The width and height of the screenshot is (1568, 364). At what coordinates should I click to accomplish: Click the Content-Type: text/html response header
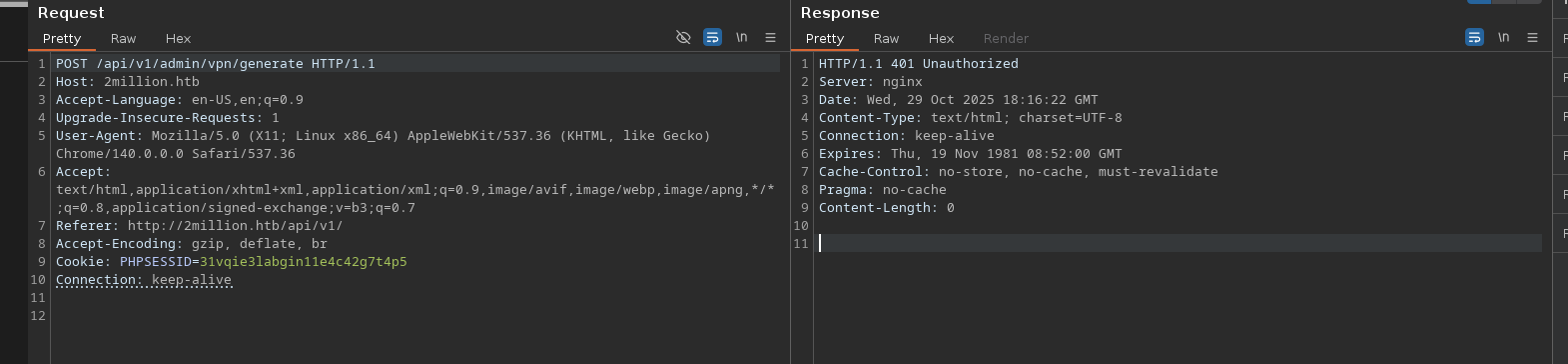point(971,117)
